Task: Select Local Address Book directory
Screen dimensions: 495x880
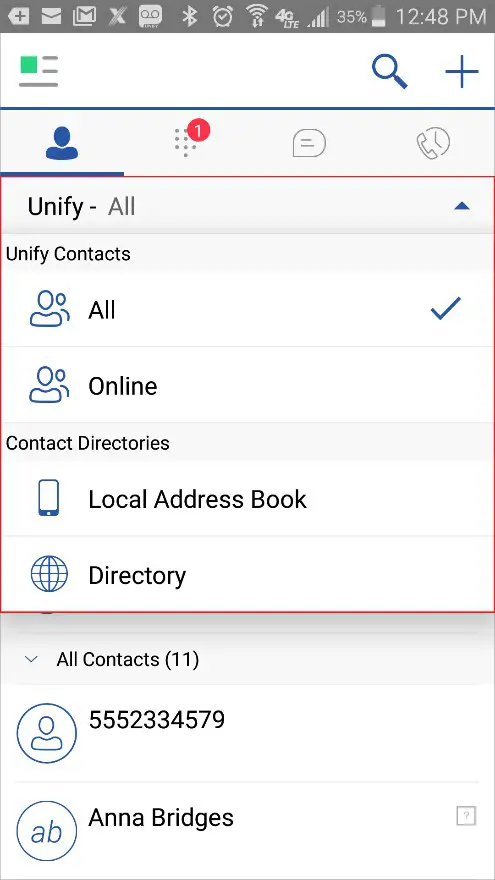Action: pos(248,498)
